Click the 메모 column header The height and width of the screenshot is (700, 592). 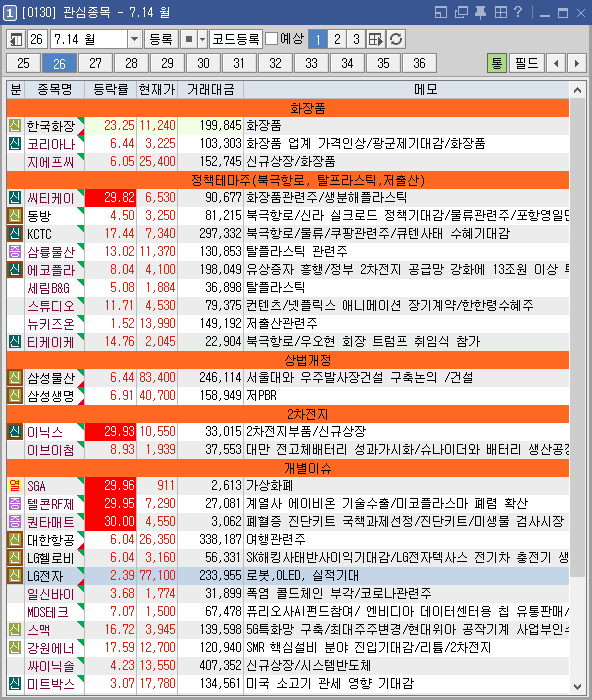click(x=425, y=90)
